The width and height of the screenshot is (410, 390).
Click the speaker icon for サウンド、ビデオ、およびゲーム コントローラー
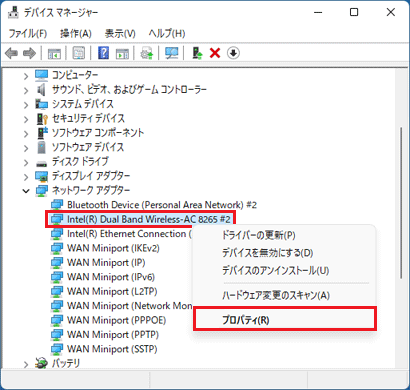coord(41,89)
